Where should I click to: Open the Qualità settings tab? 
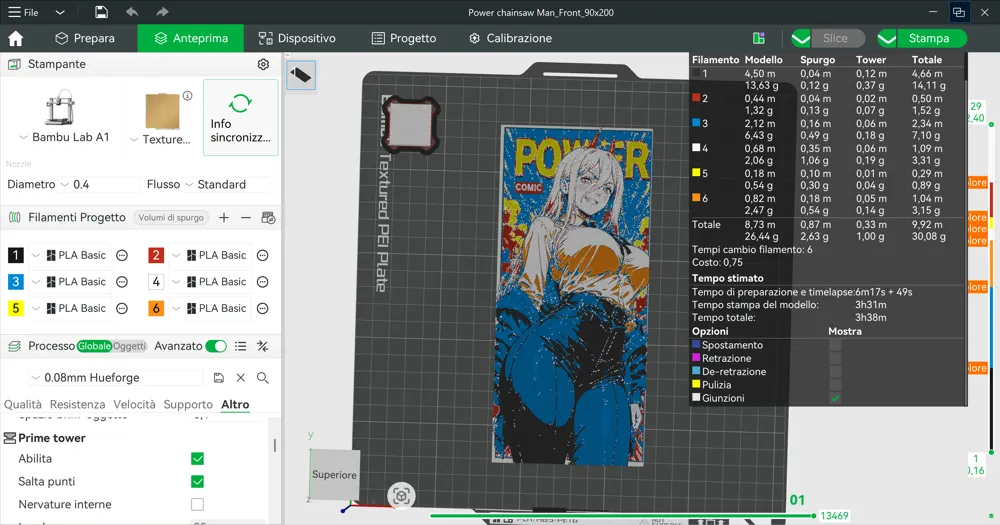pos(23,405)
